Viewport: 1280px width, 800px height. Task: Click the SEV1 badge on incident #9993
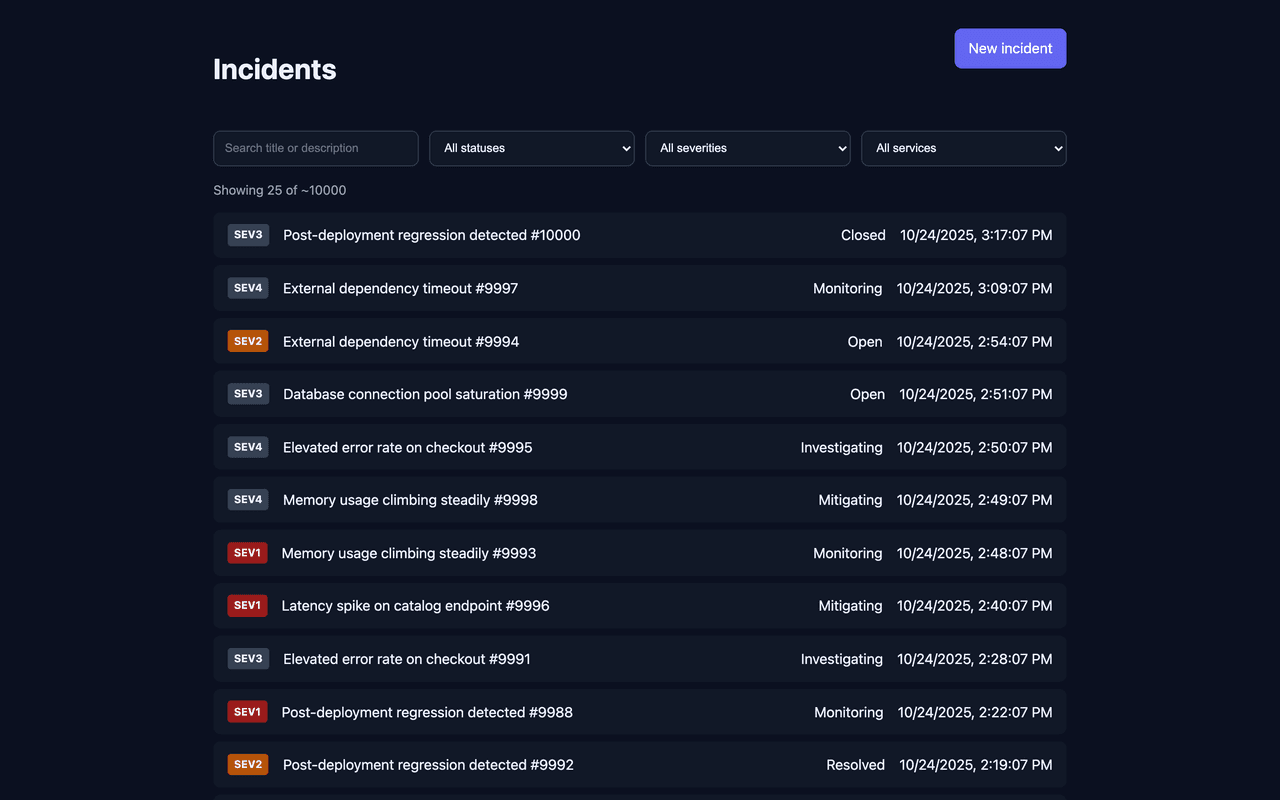pos(247,553)
